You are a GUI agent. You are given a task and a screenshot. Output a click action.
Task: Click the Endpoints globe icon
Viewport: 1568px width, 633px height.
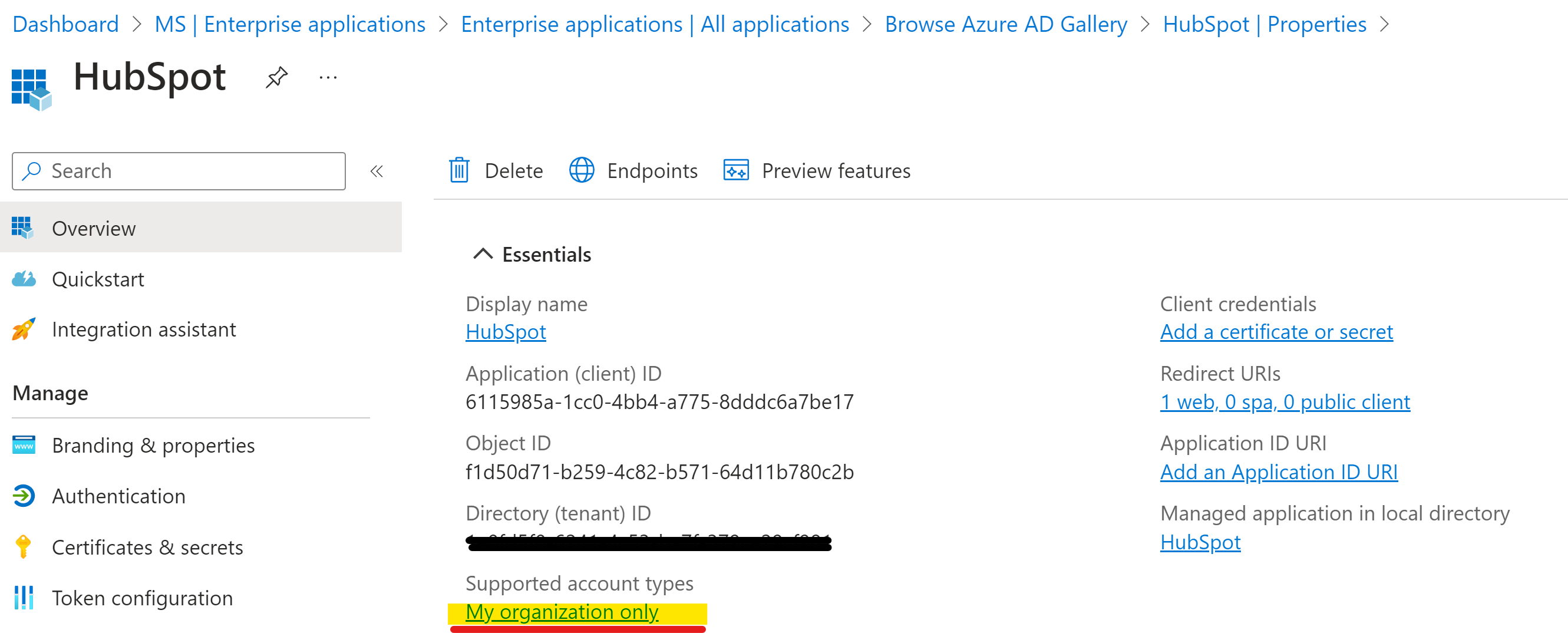582,170
